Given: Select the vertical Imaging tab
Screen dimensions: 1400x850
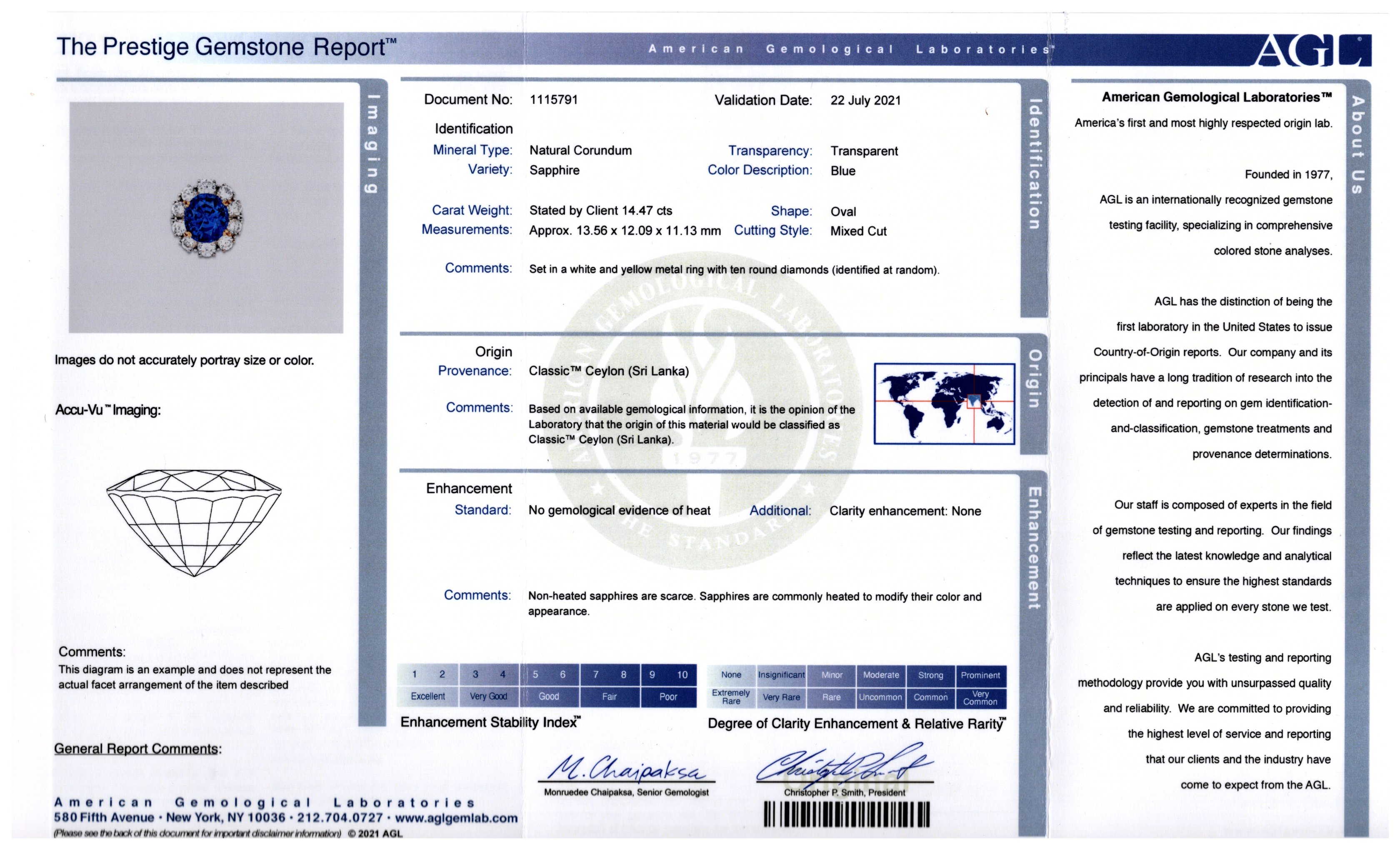Looking at the screenshot, I should [373, 144].
